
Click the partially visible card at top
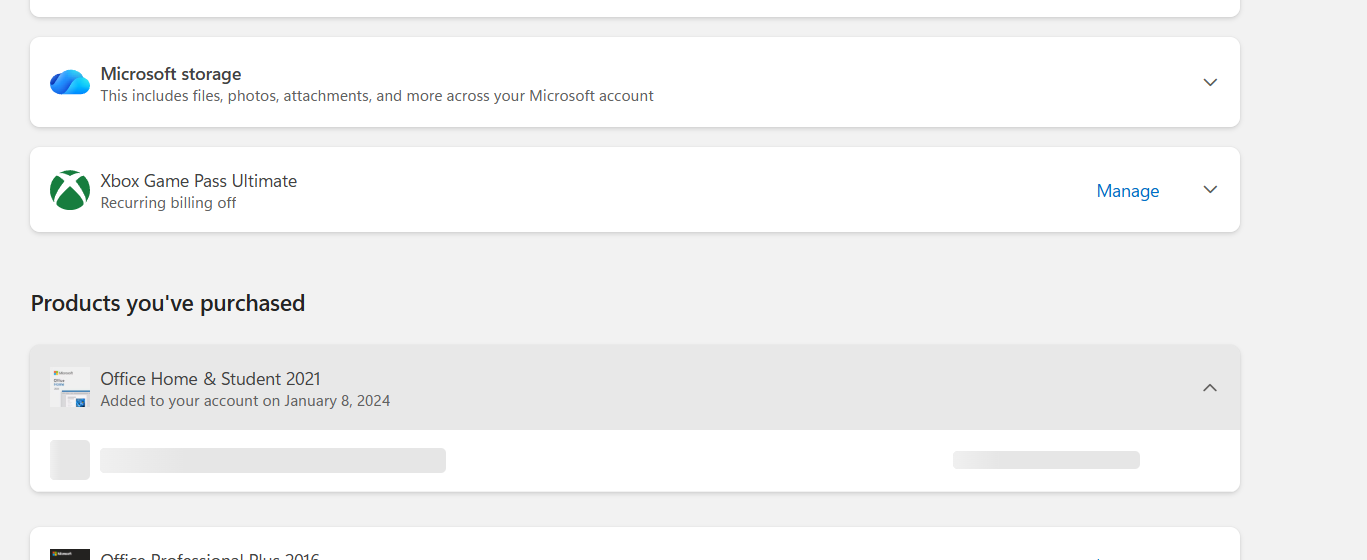coord(635,7)
